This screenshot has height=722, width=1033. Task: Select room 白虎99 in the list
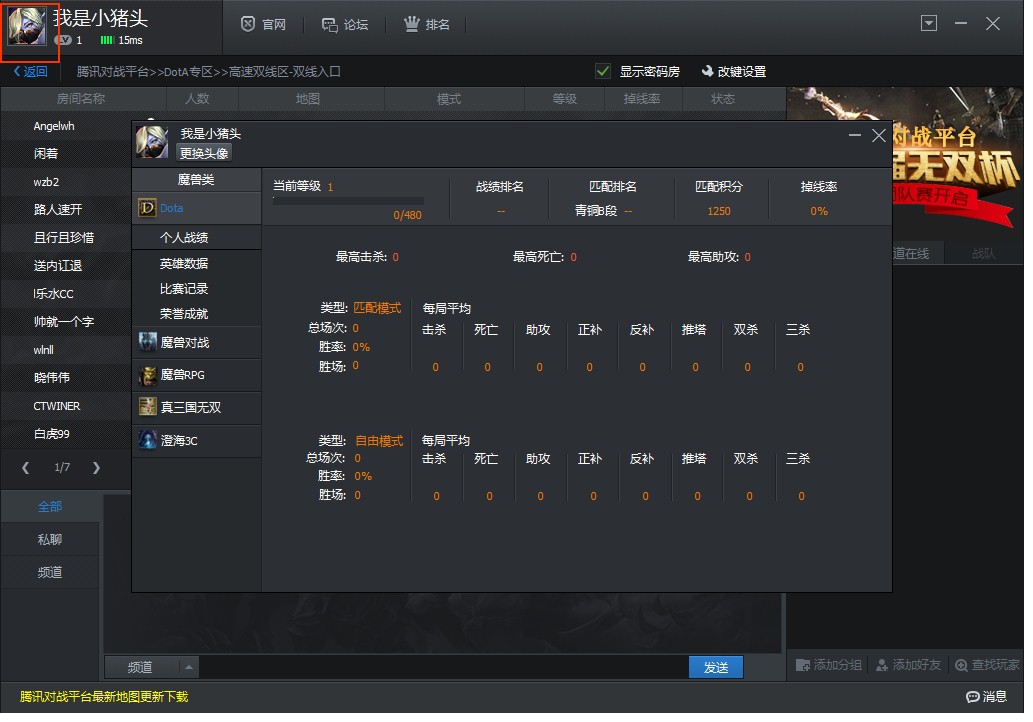pos(51,433)
